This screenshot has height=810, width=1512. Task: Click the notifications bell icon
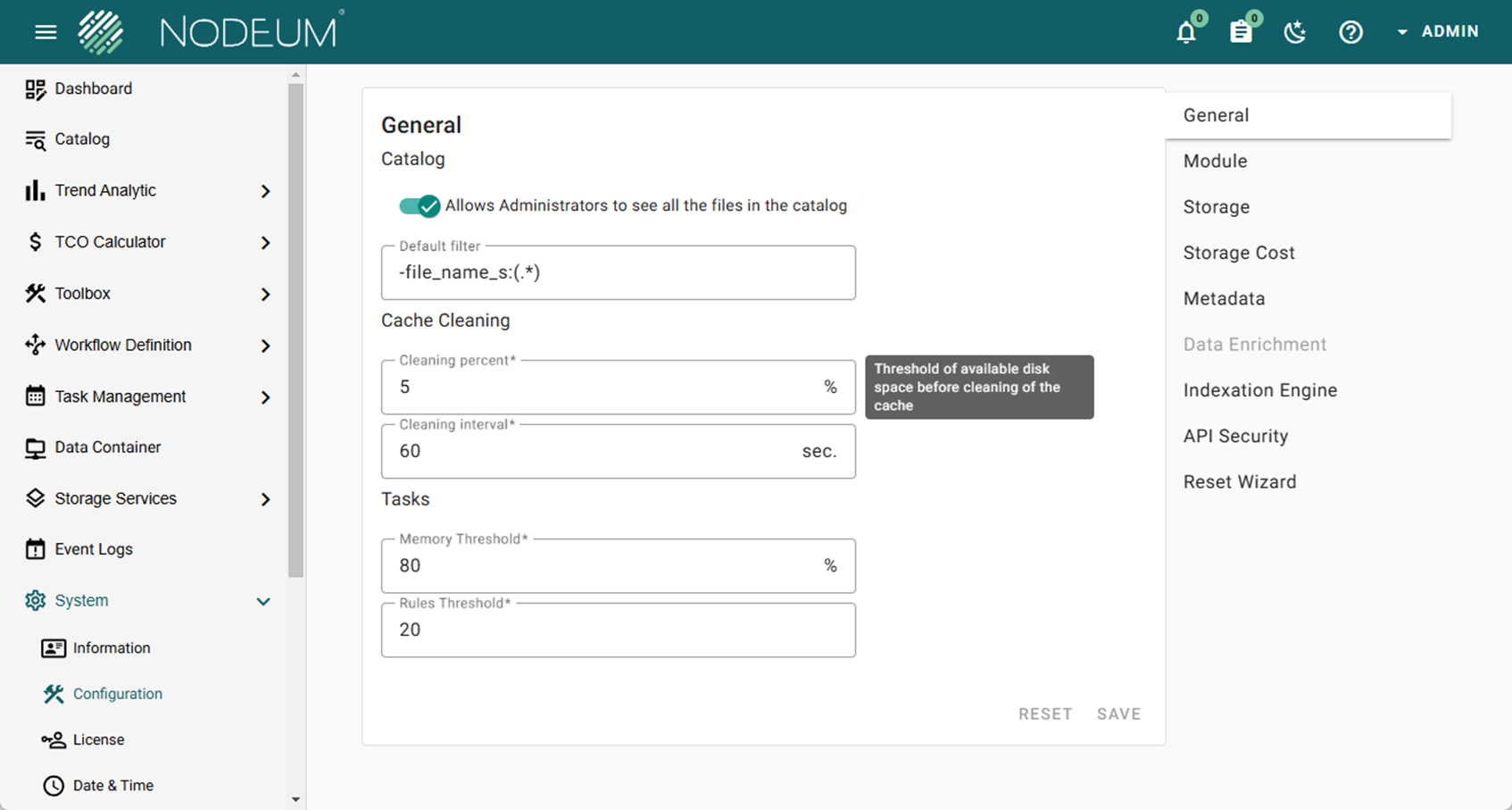pos(1185,33)
